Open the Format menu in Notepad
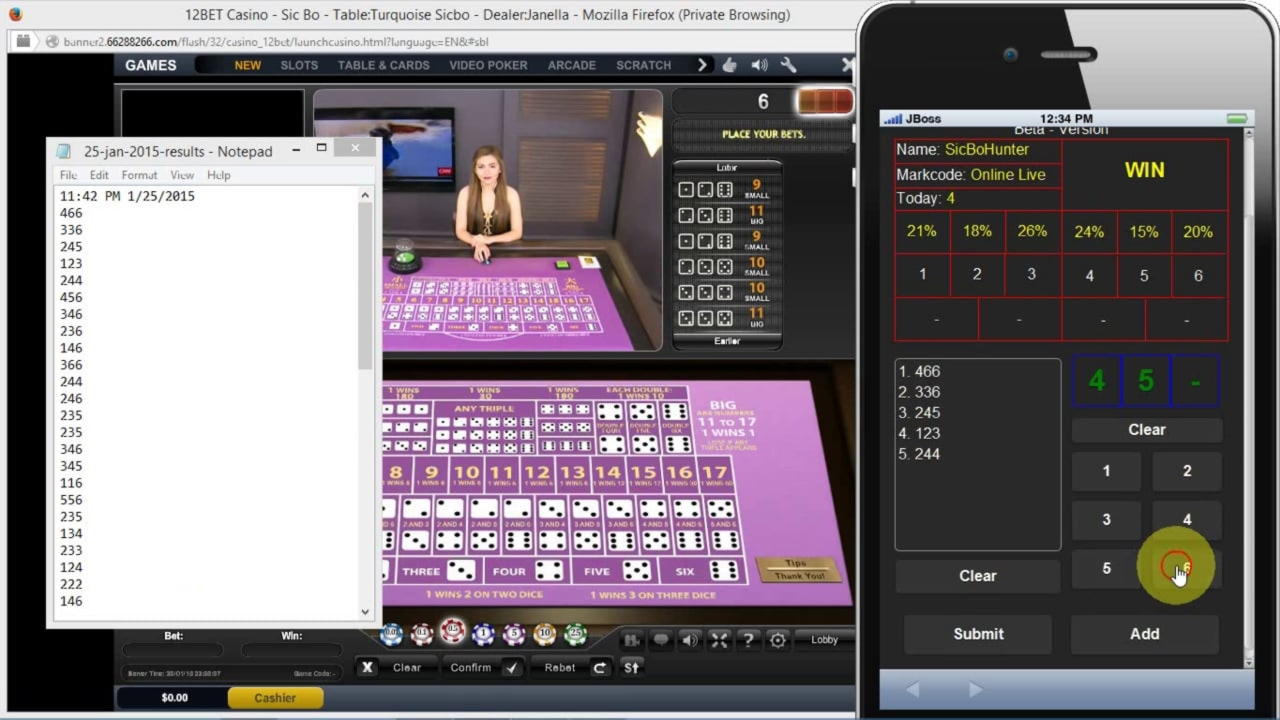 [139, 175]
